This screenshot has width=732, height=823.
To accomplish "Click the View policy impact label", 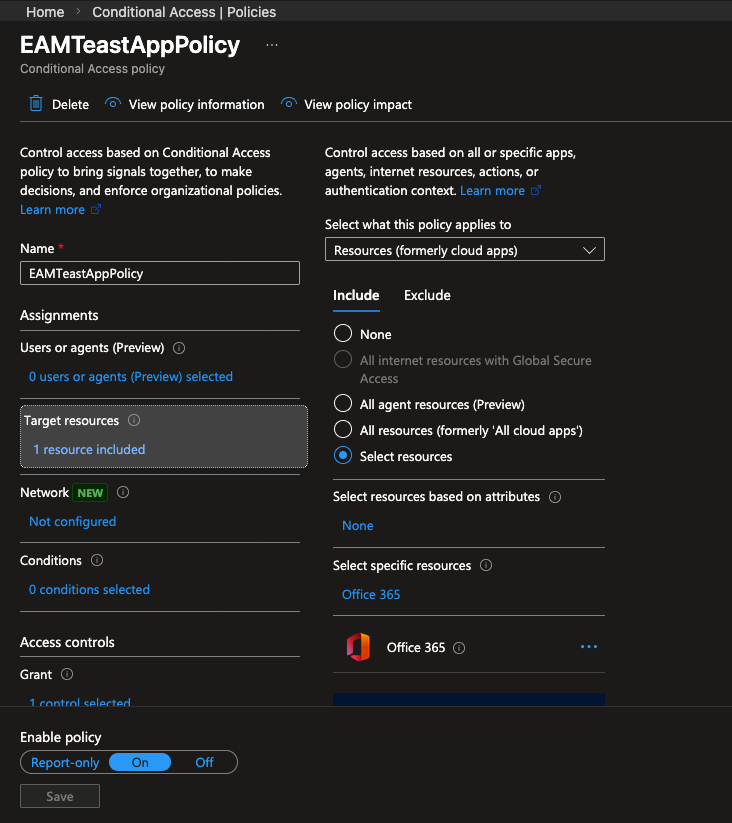I will (358, 104).
